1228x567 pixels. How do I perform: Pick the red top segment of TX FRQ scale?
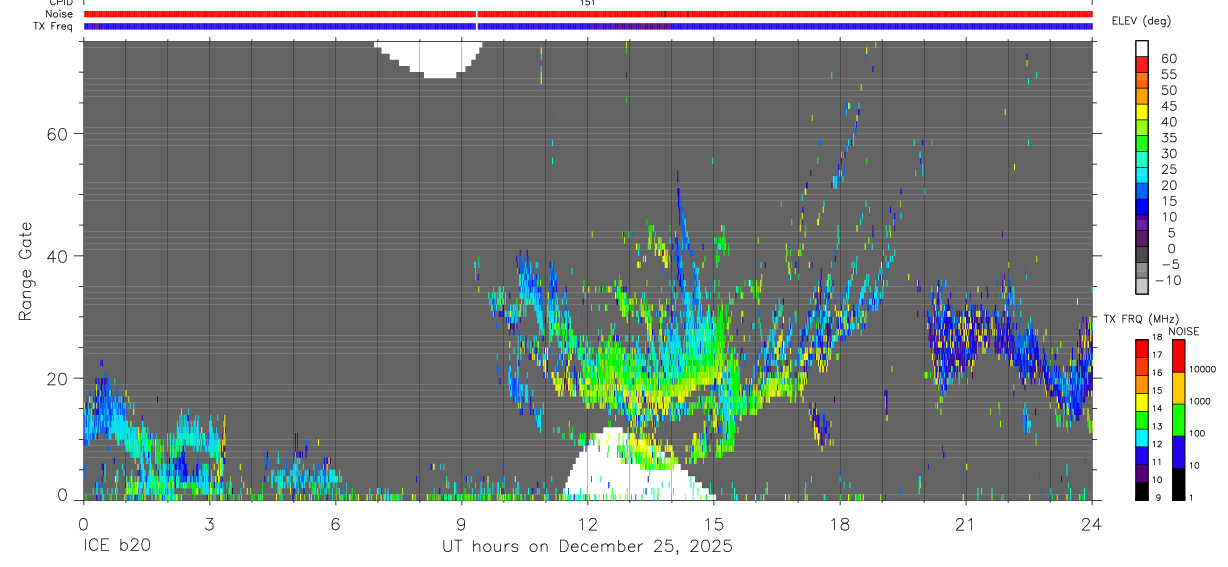point(1142,347)
